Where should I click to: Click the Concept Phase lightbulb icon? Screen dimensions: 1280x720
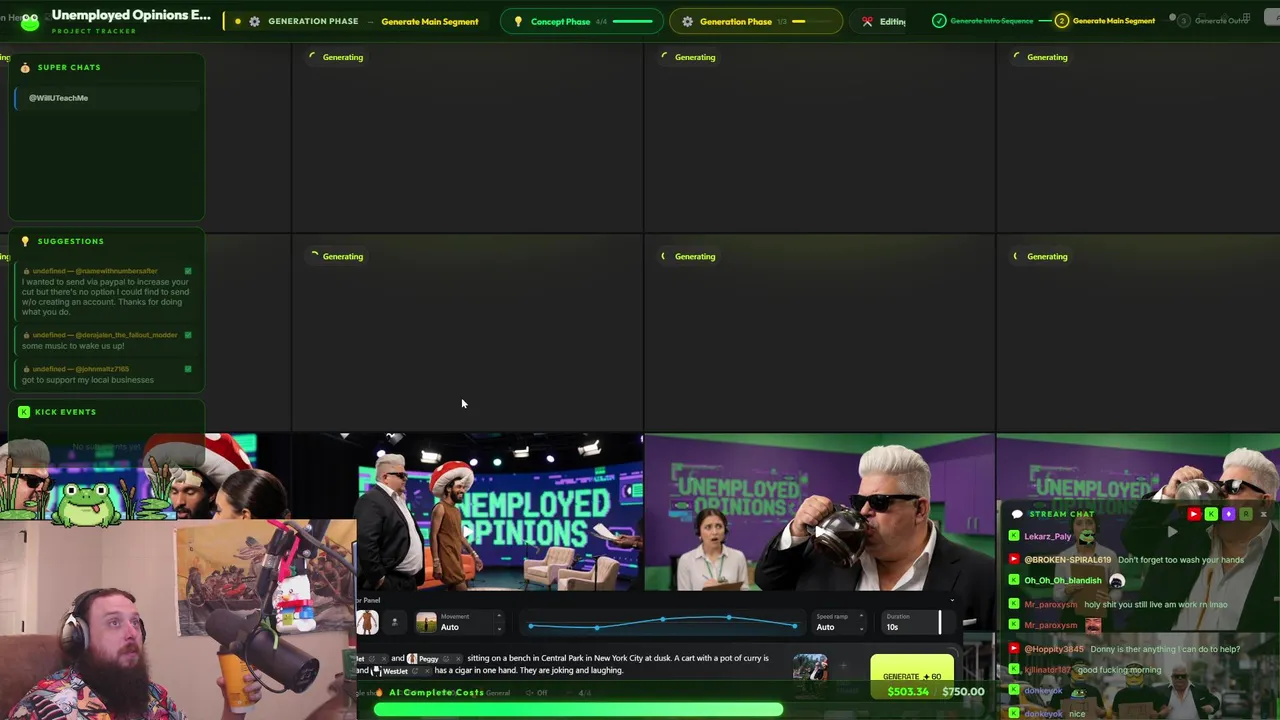[518, 22]
